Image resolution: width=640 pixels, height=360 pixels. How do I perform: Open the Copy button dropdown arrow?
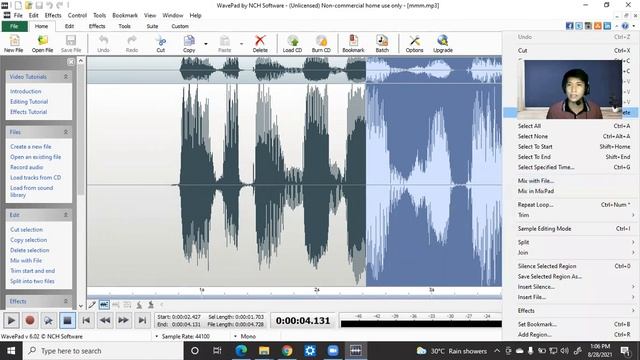(x=206, y=44)
